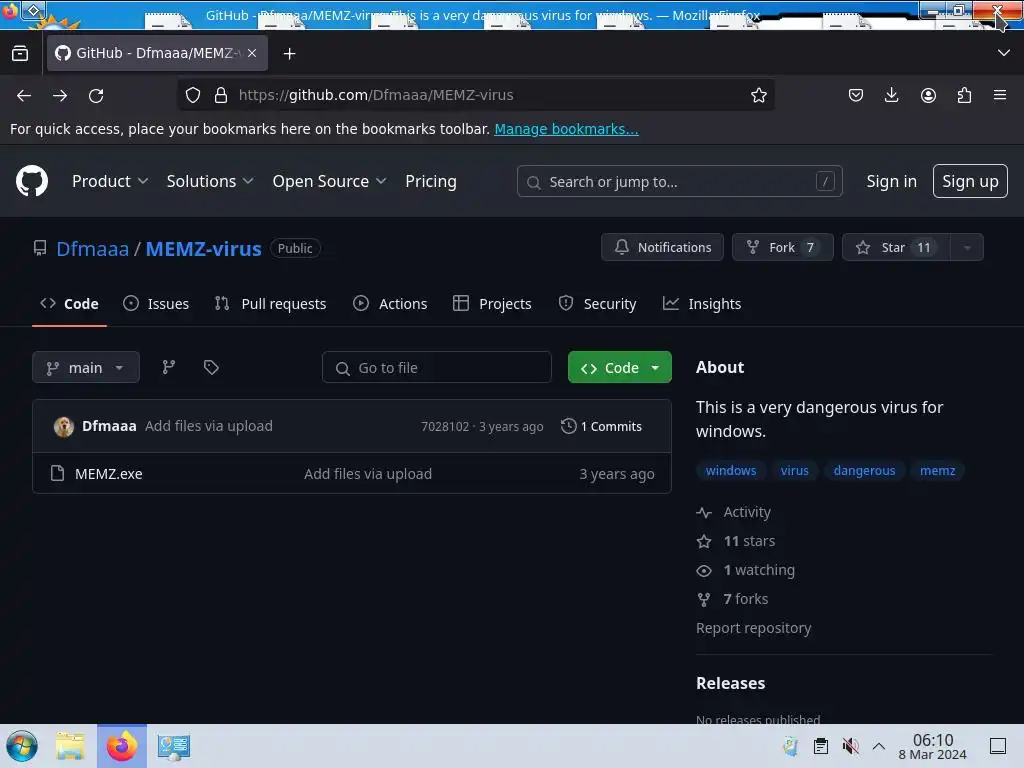The height and width of the screenshot is (768, 1024).
Task: Open the virus topic tag
Action: click(794, 470)
